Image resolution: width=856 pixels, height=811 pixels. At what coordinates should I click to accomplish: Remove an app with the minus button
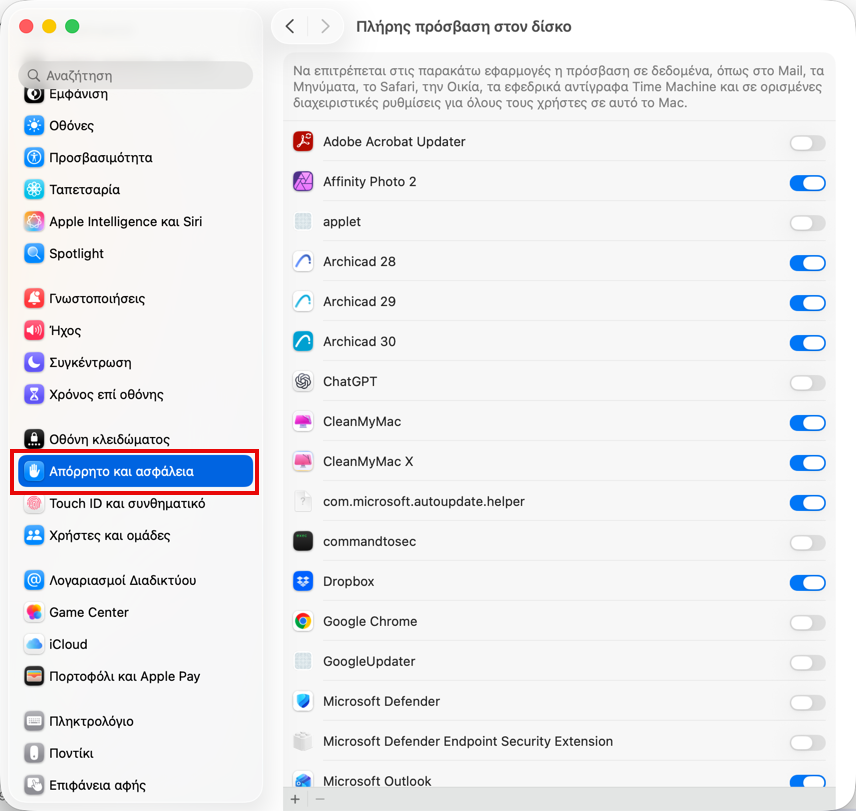[x=320, y=800]
